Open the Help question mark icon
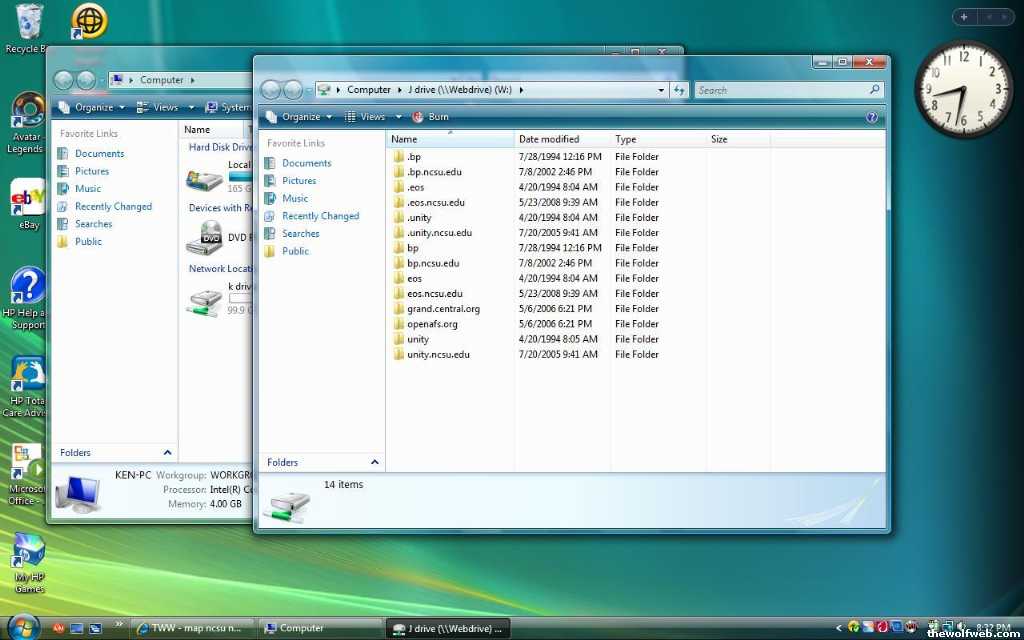The width and height of the screenshot is (1024, 640). click(871, 117)
